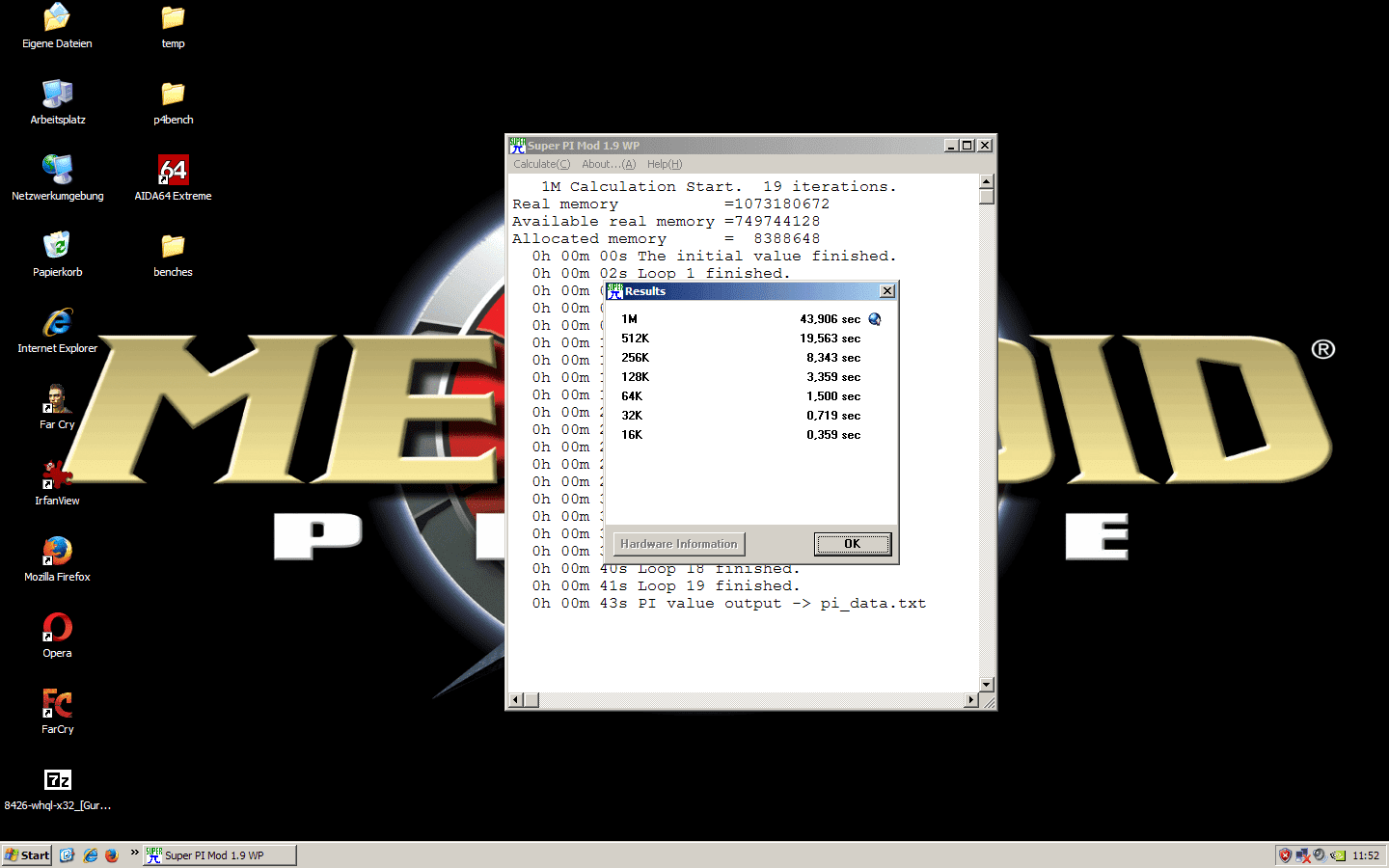This screenshot has height=868, width=1389.
Task: Click Super PI Mod taskbar button
Action: (x=220, y=855)
